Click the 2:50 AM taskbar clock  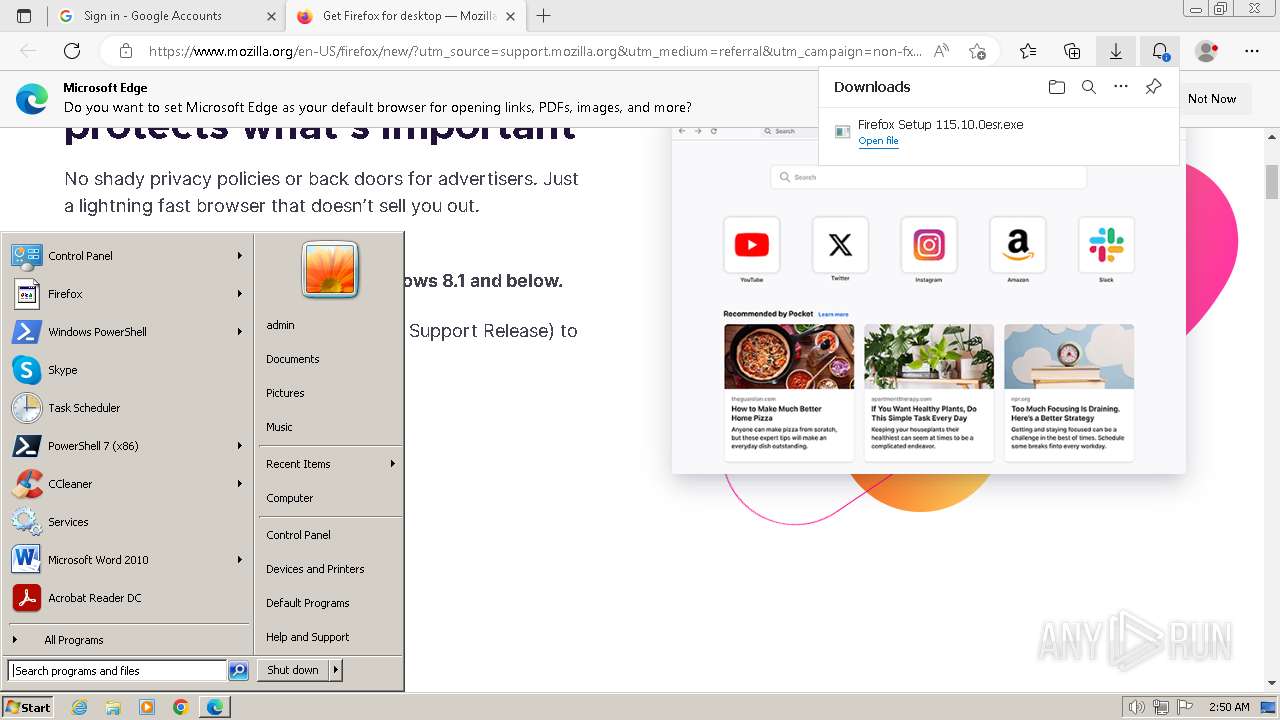point(1228,707)
